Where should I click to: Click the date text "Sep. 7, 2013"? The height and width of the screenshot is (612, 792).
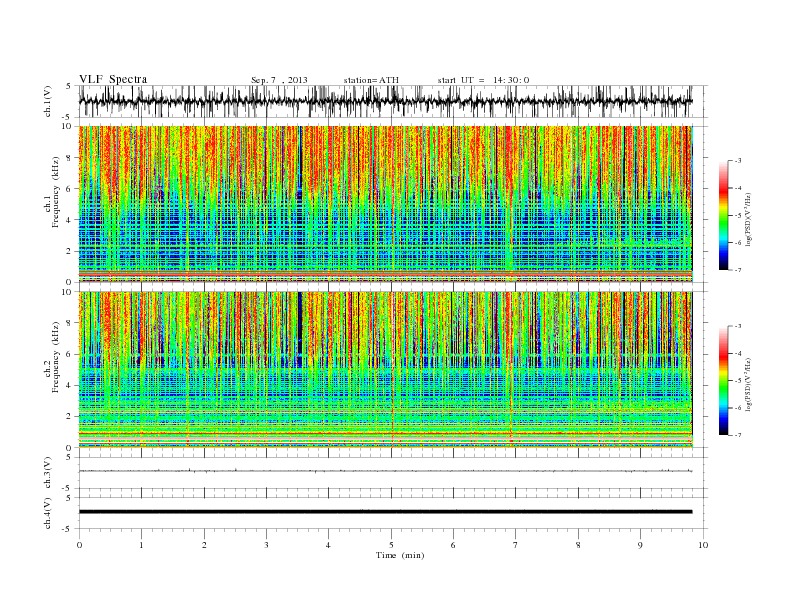tap(279, 80)
